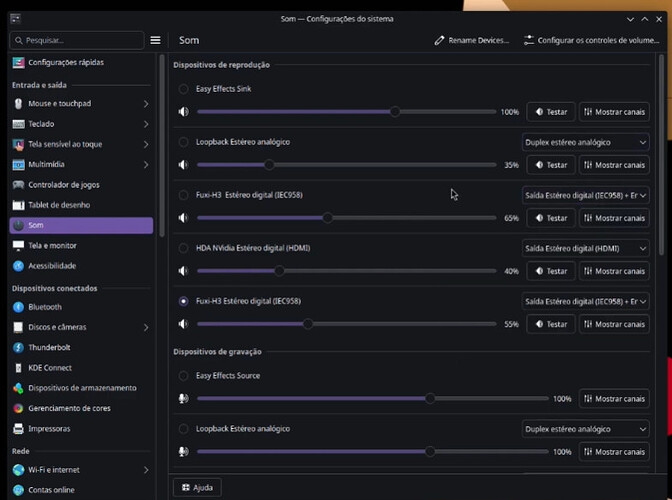Click Rename Devices button
The height and width of the screenshot is (500, 672).
click(x=472, y=41)
